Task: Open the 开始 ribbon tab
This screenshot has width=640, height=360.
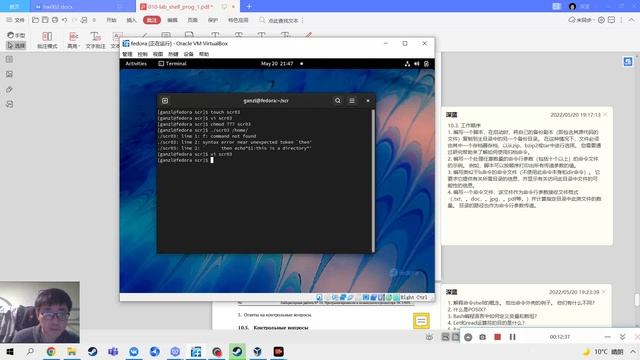Action: click(111, 20)
